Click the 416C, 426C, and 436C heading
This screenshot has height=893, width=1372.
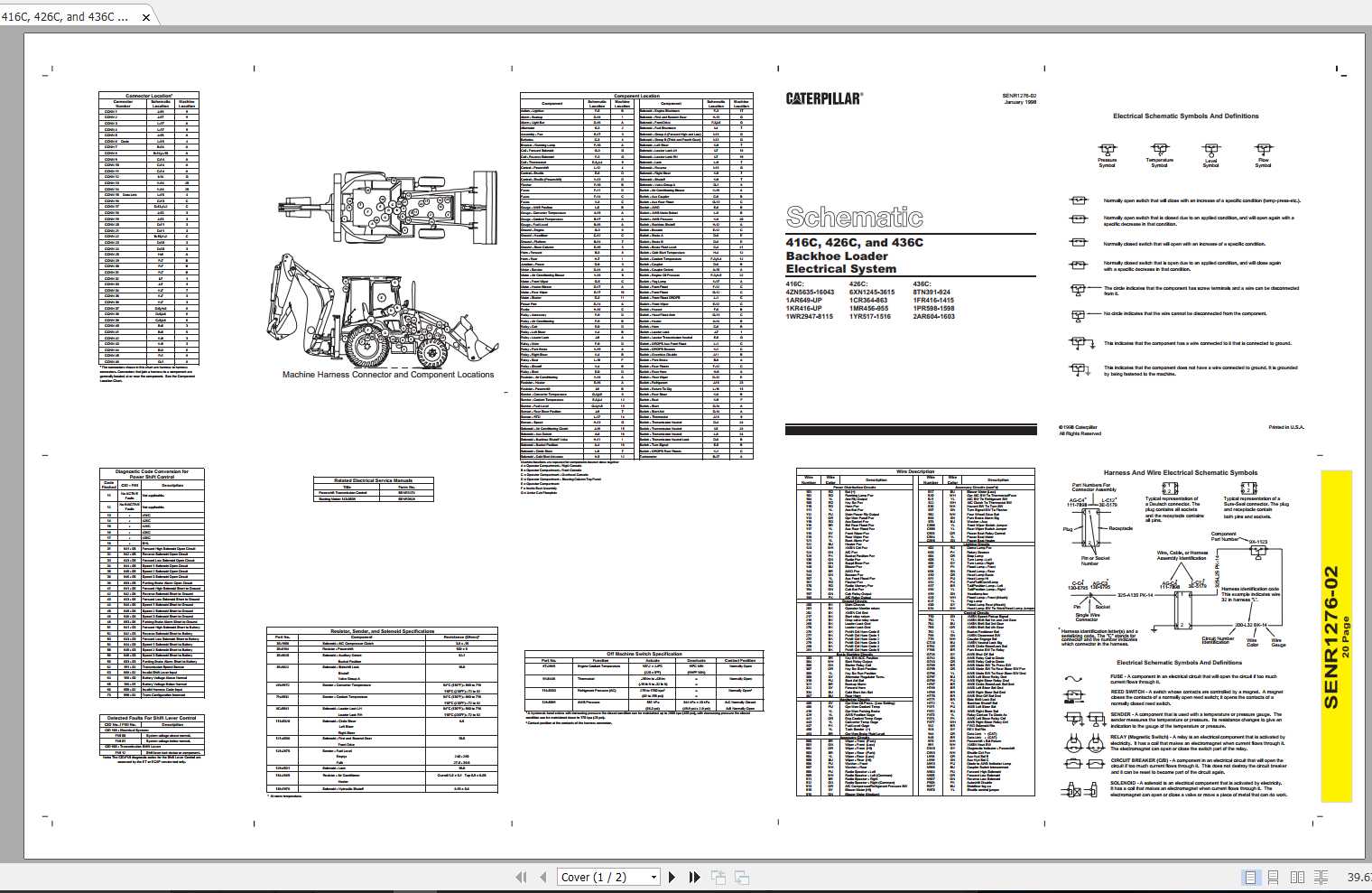point(854,243)
